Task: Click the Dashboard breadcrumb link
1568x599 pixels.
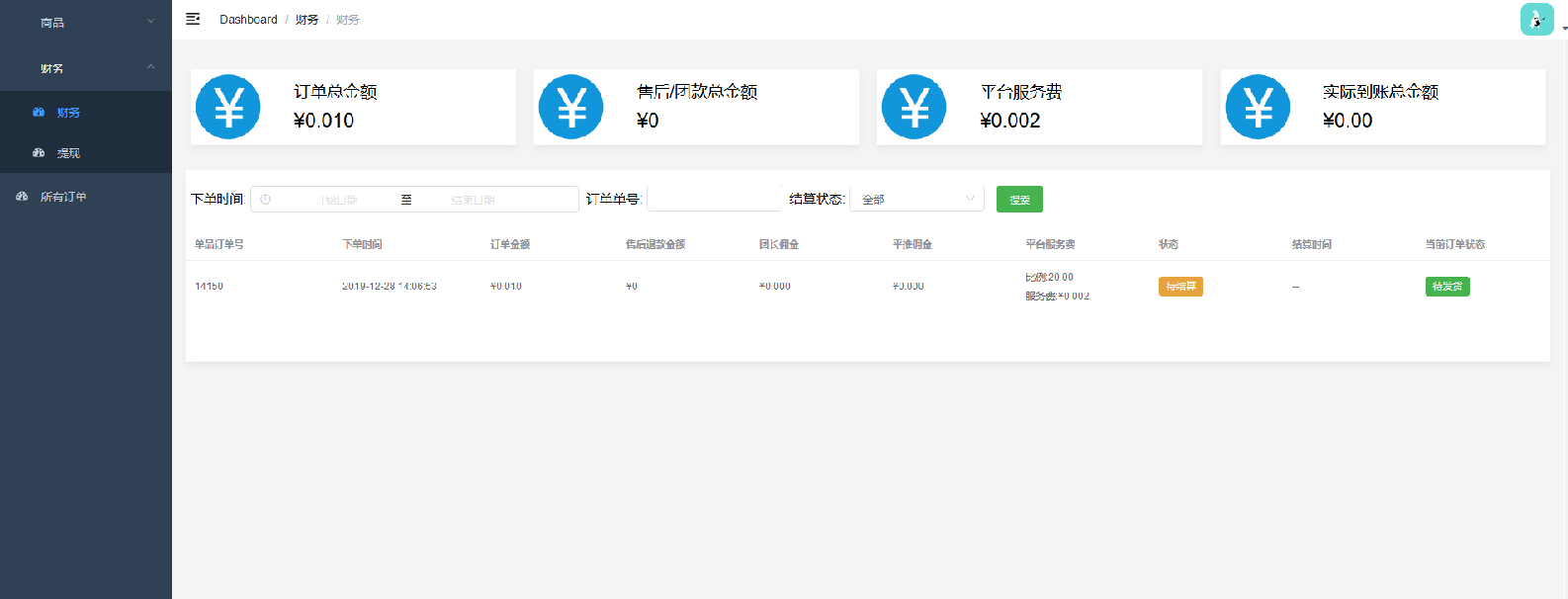Action: click(x=248, y=20)
